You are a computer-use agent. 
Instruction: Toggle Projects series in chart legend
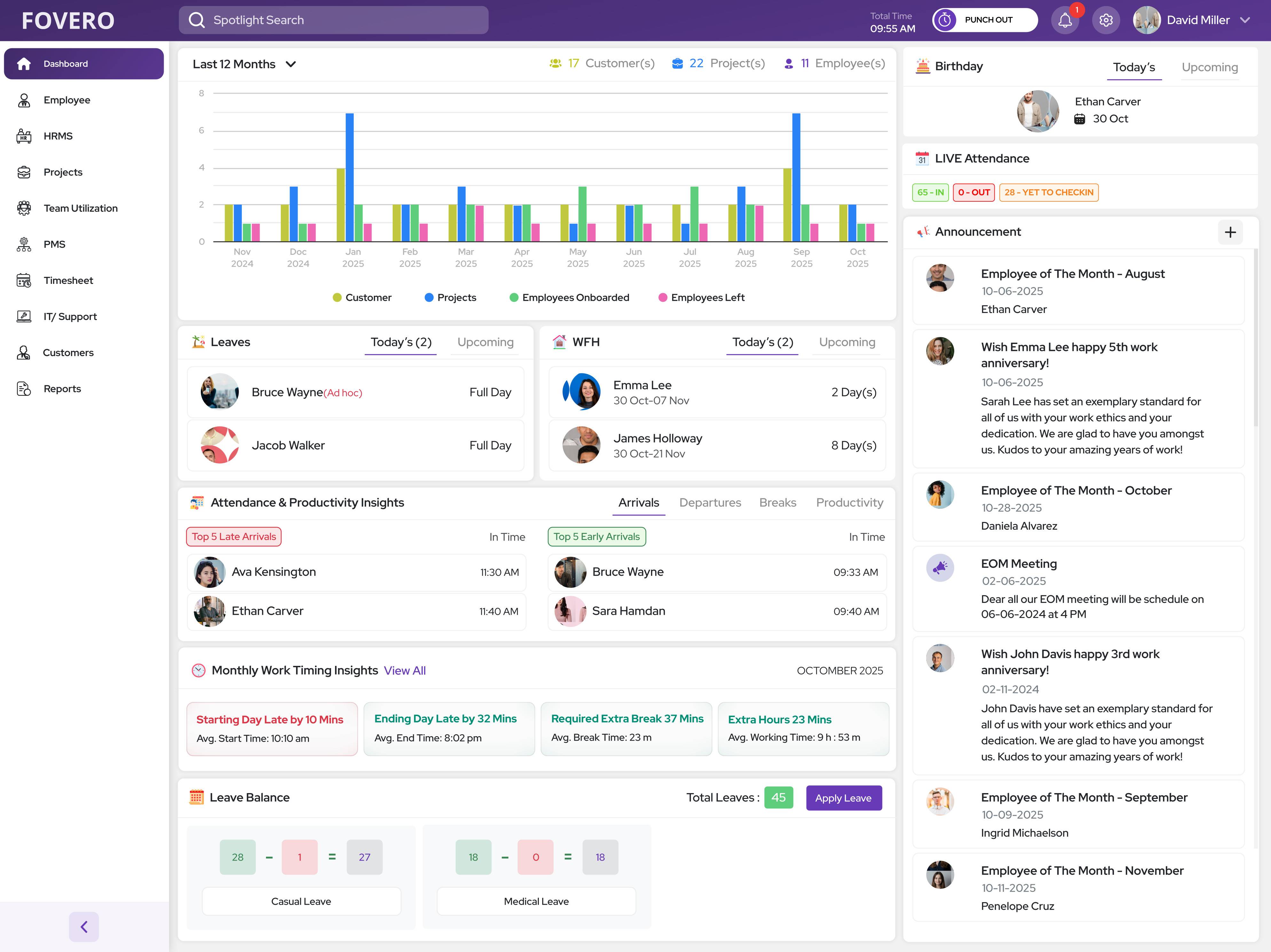[451, 298]
